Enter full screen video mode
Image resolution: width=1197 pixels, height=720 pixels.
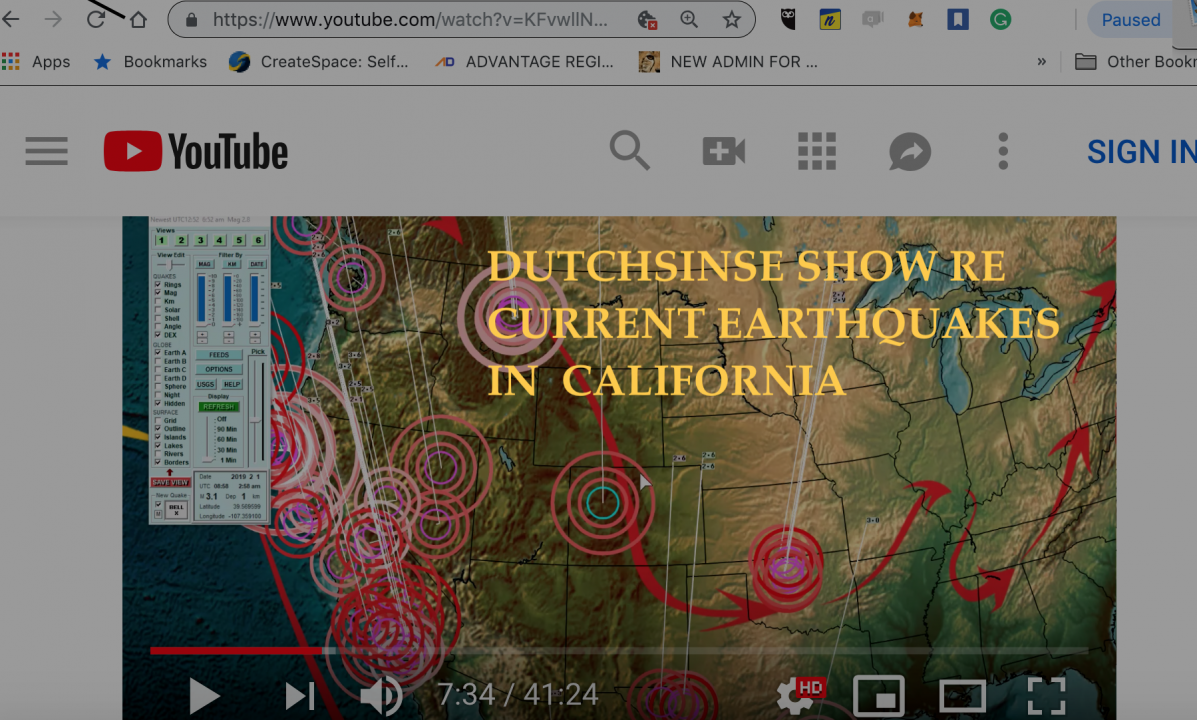click(1046, 696)
